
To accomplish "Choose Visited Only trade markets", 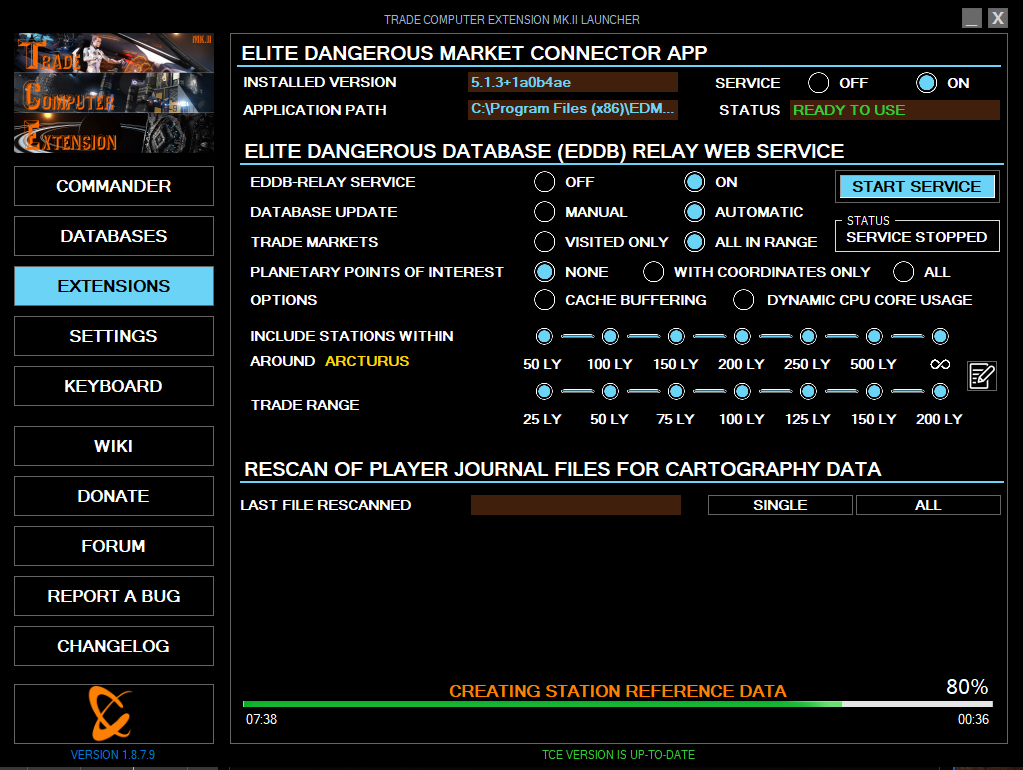I will (545, 242).
